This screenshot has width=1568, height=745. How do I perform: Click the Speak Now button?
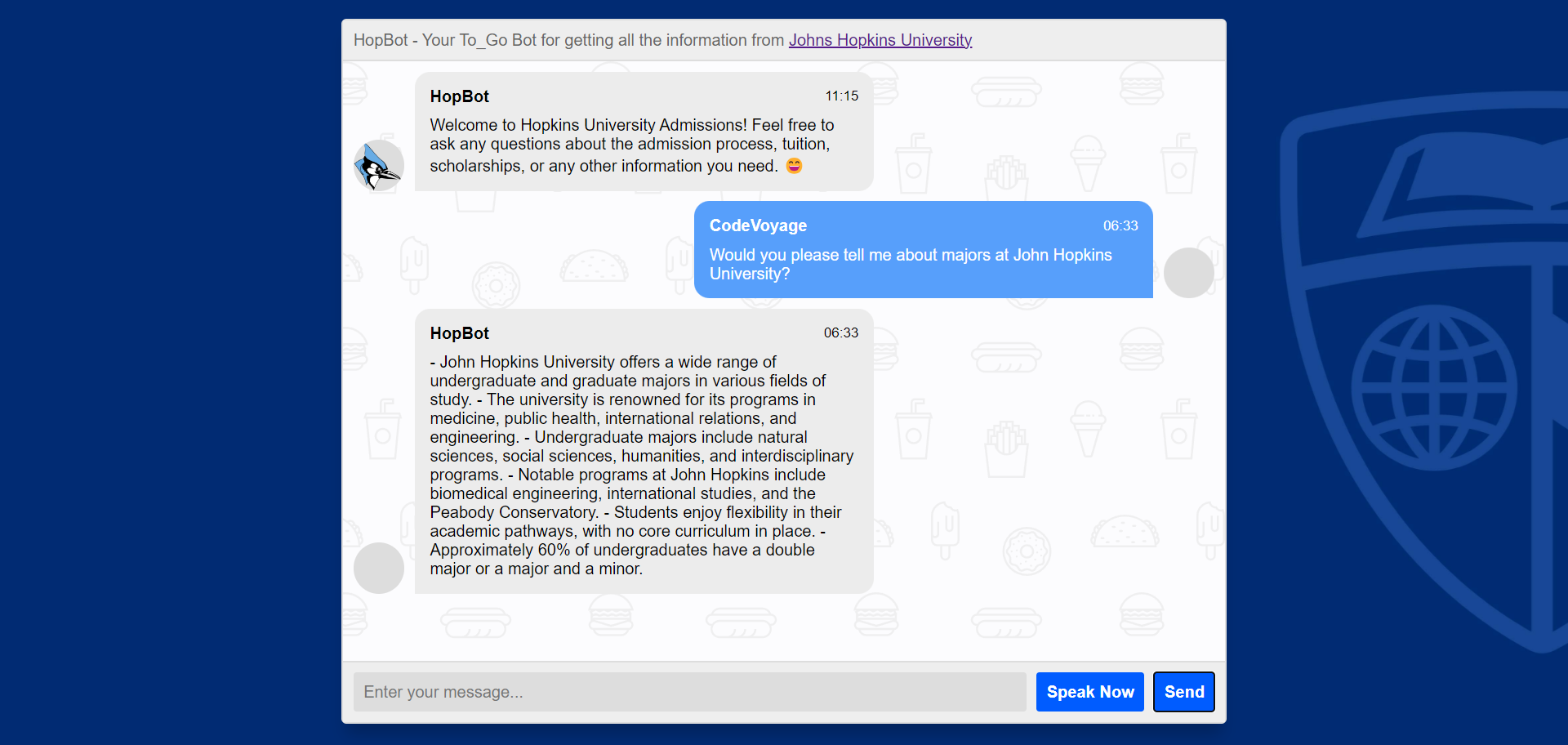pyautogui.click(x=1089, y=692)
